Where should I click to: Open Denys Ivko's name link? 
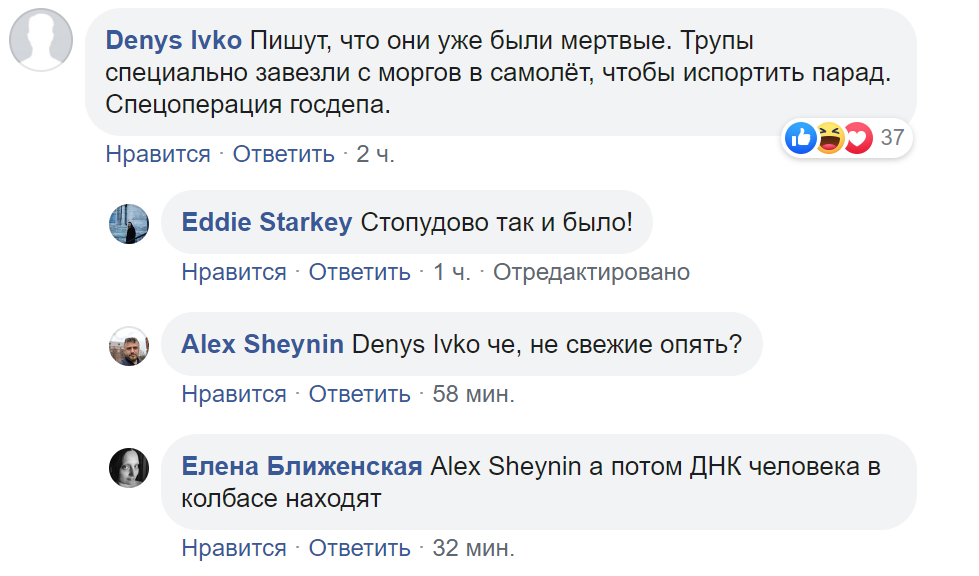click(x=173, y=41)
